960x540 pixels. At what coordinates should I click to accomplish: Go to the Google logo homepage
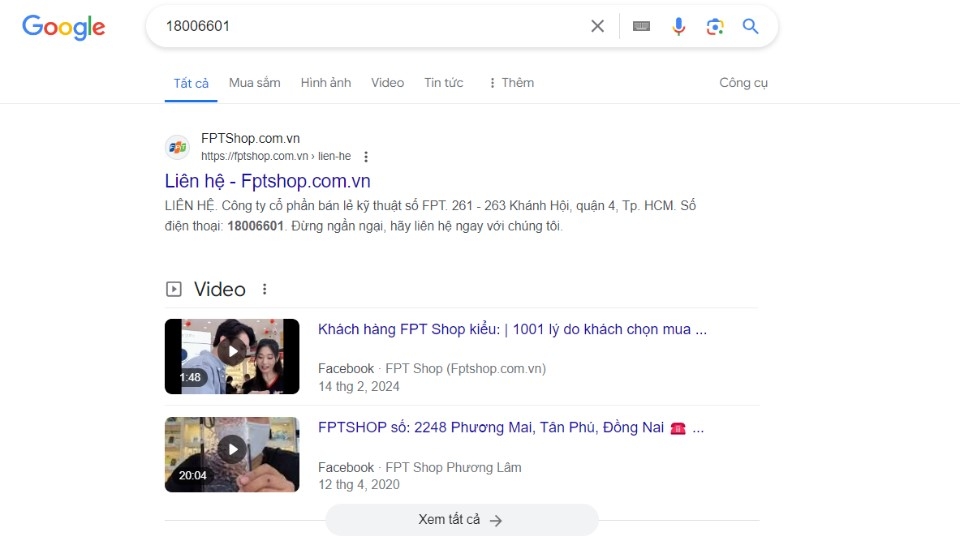[64, 27]
